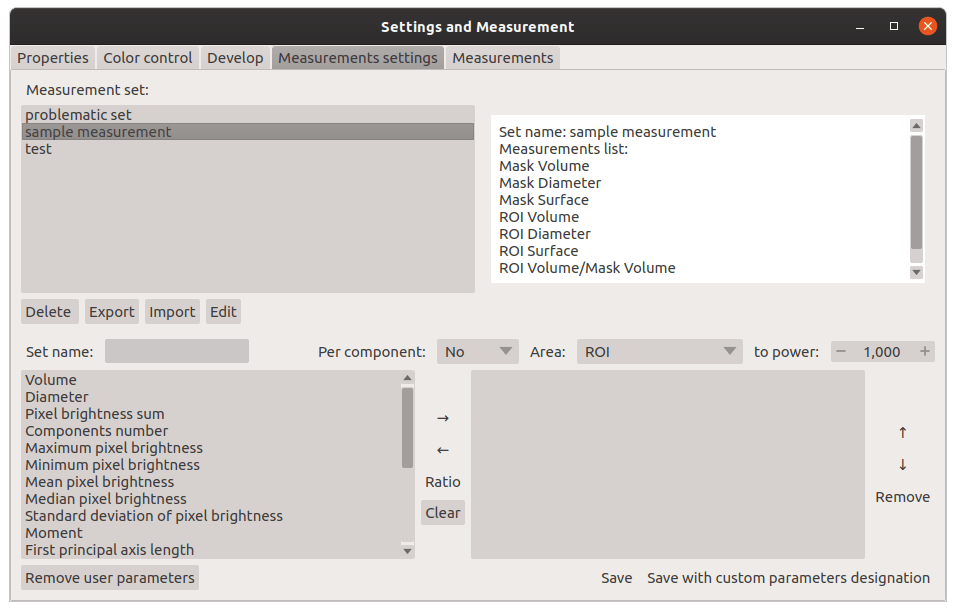The width and height of the screenshot is (956, 611).
Task: Click the set details pane scrollbar thumb
Action: tap(916, 192)
